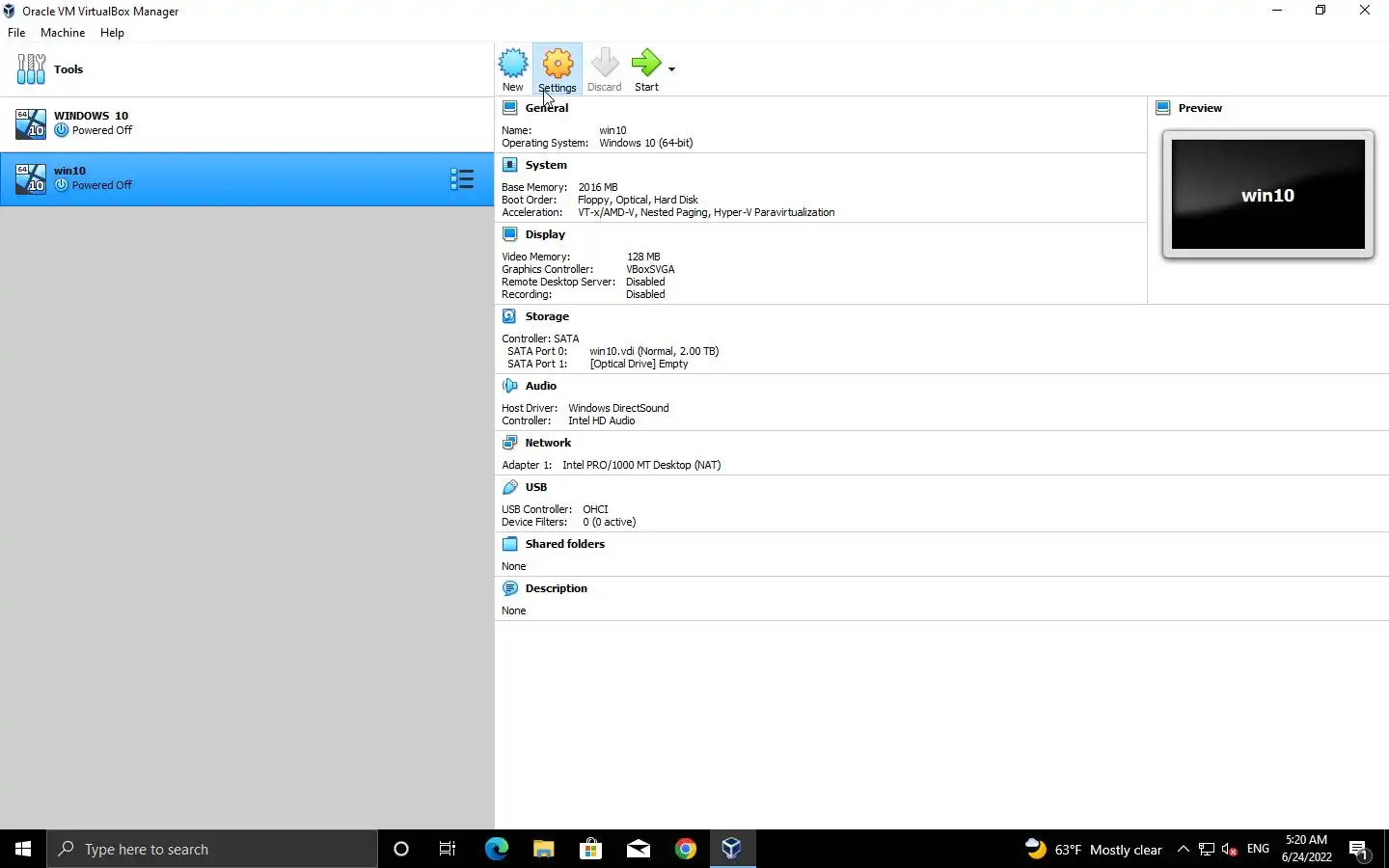Open the Tools item in sidebar
The height and width of the screenshot is (868, 1389).
click(247, 69)
